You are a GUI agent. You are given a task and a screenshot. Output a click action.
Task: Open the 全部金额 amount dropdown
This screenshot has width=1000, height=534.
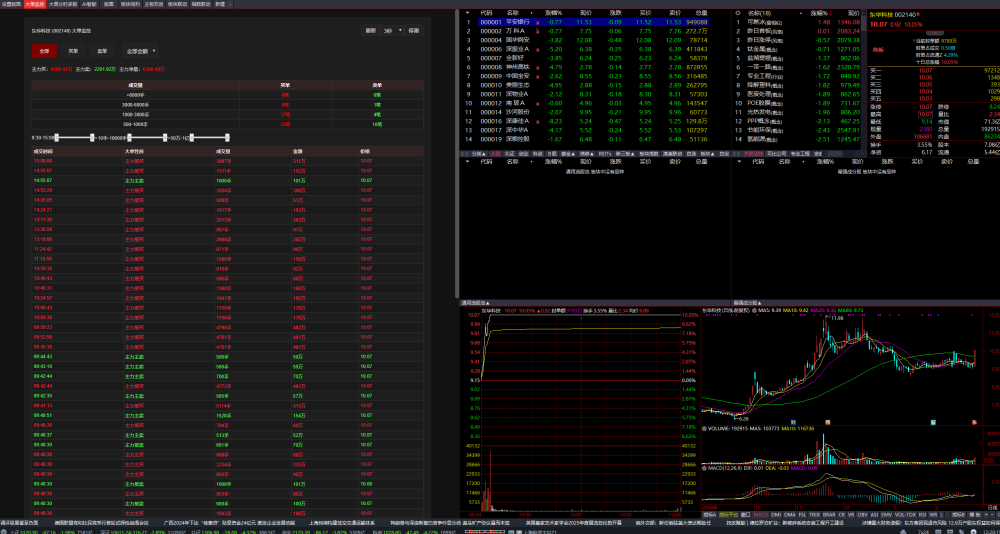(140, 51)
